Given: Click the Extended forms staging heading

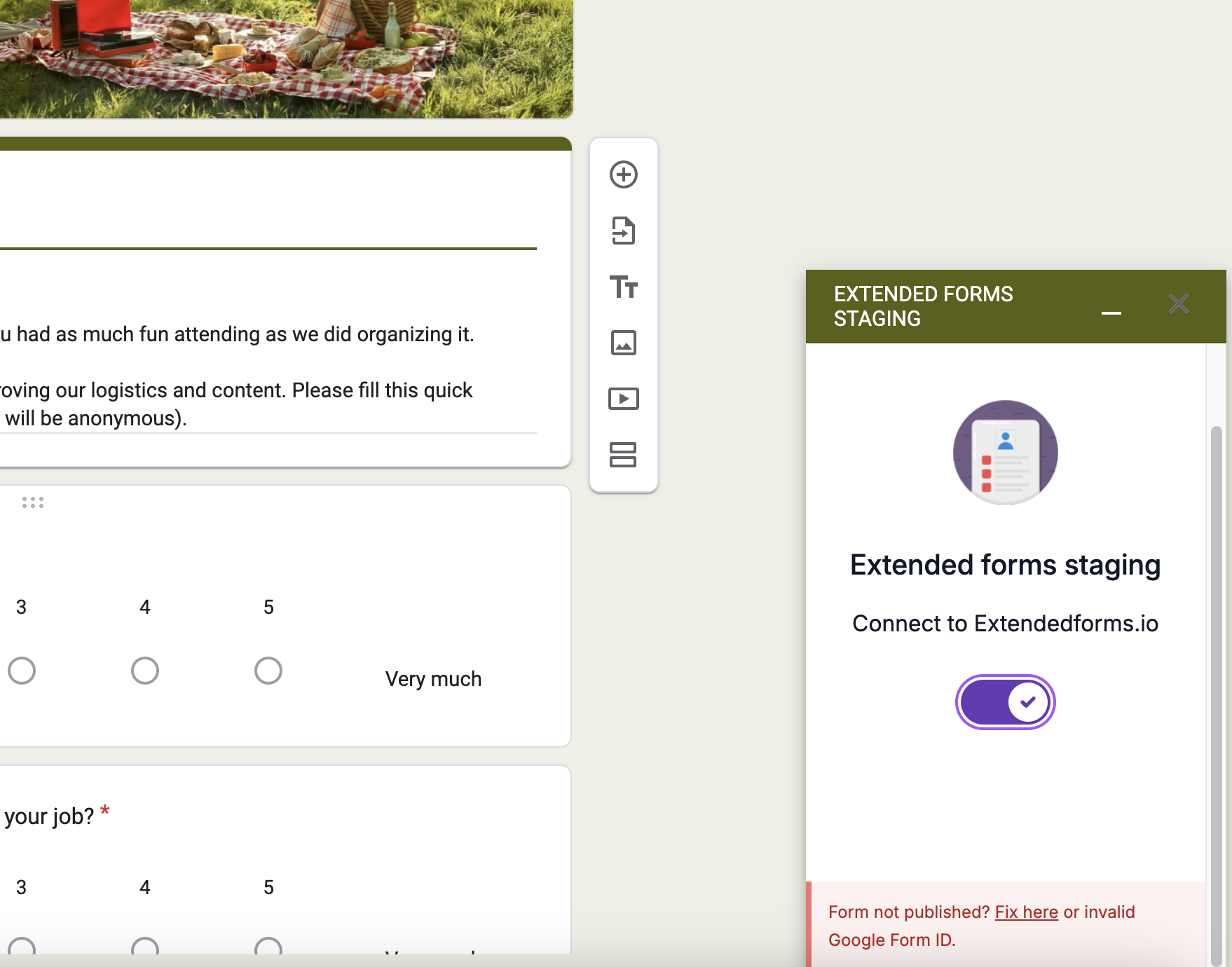Looking at the screenshot, I should tap(1005, 565).
